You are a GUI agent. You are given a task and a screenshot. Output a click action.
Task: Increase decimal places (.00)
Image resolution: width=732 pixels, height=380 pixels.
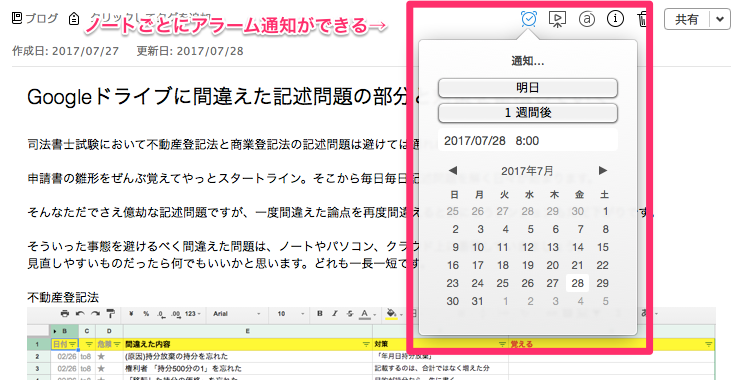click(176, 314)
